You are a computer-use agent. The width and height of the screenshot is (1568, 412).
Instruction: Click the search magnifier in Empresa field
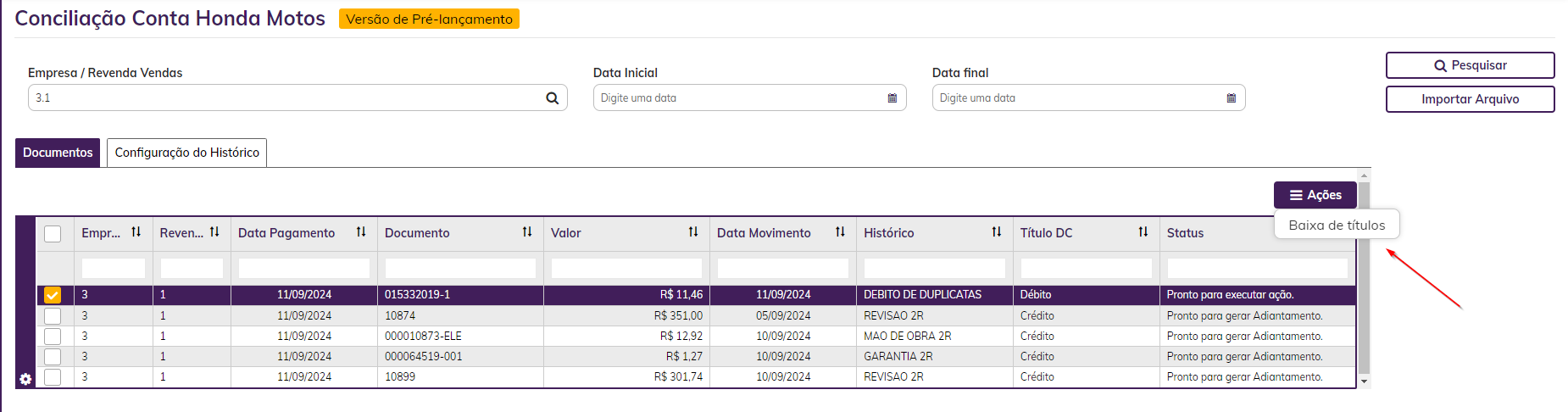[552, 98]
